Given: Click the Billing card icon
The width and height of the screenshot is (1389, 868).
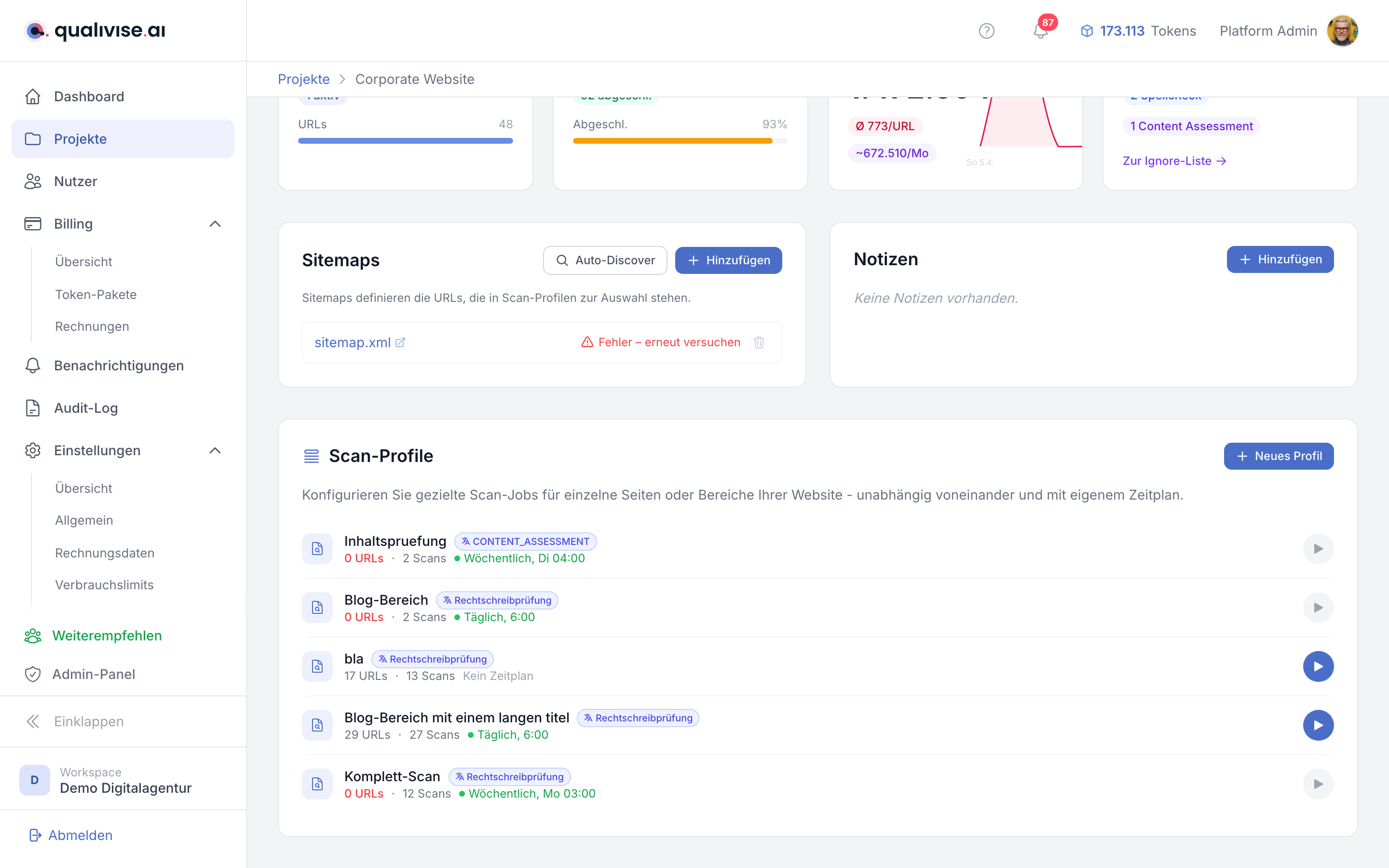Looking at the screenshot, I should click(33, 224).
